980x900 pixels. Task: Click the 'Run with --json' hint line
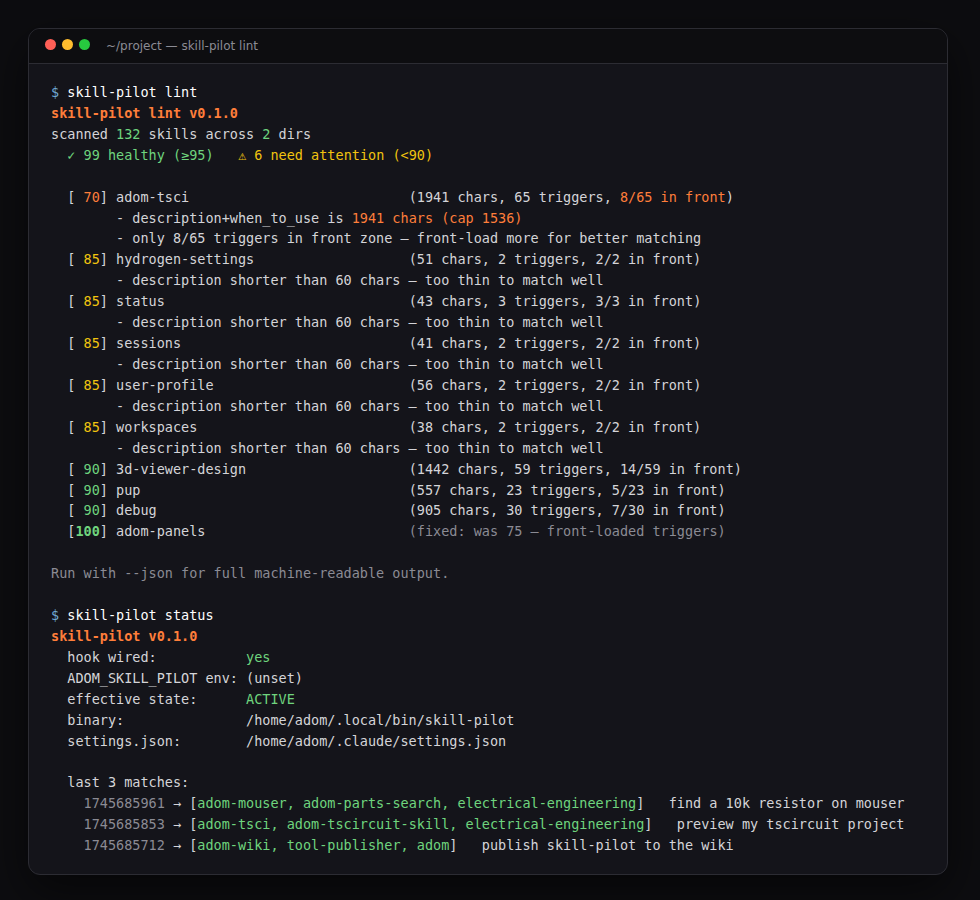coord(249,573)
